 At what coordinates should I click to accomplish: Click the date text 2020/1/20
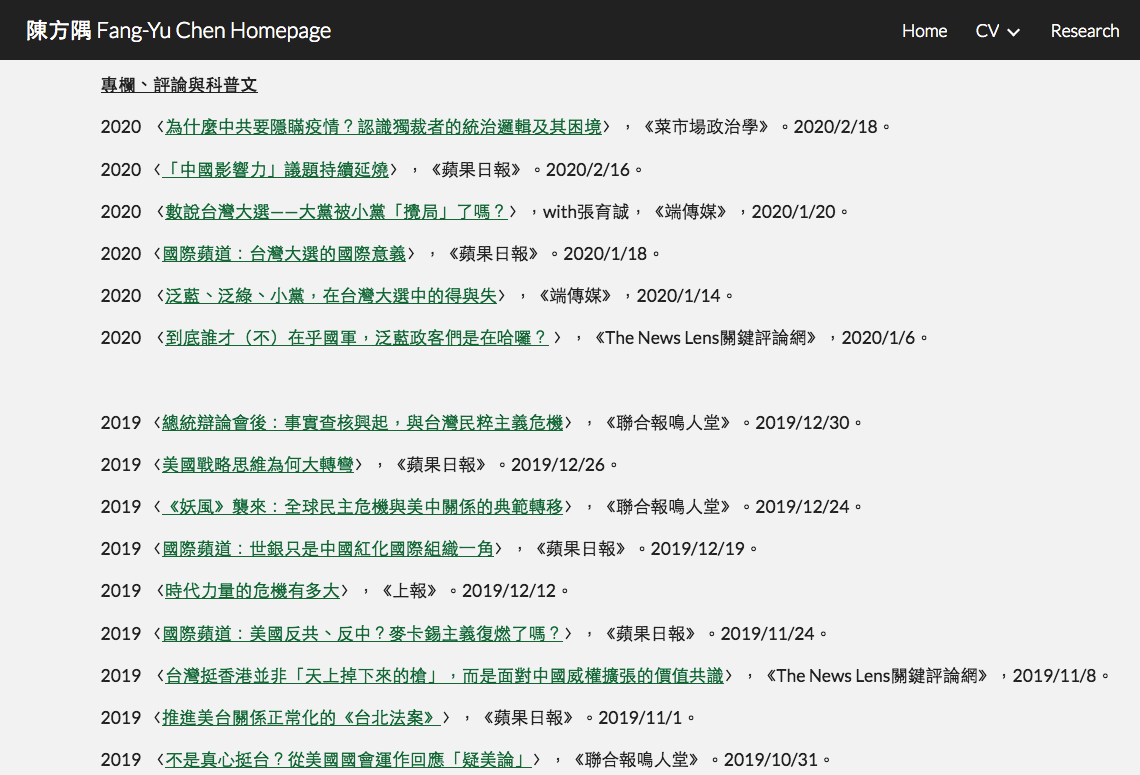[x=793, y=212]
